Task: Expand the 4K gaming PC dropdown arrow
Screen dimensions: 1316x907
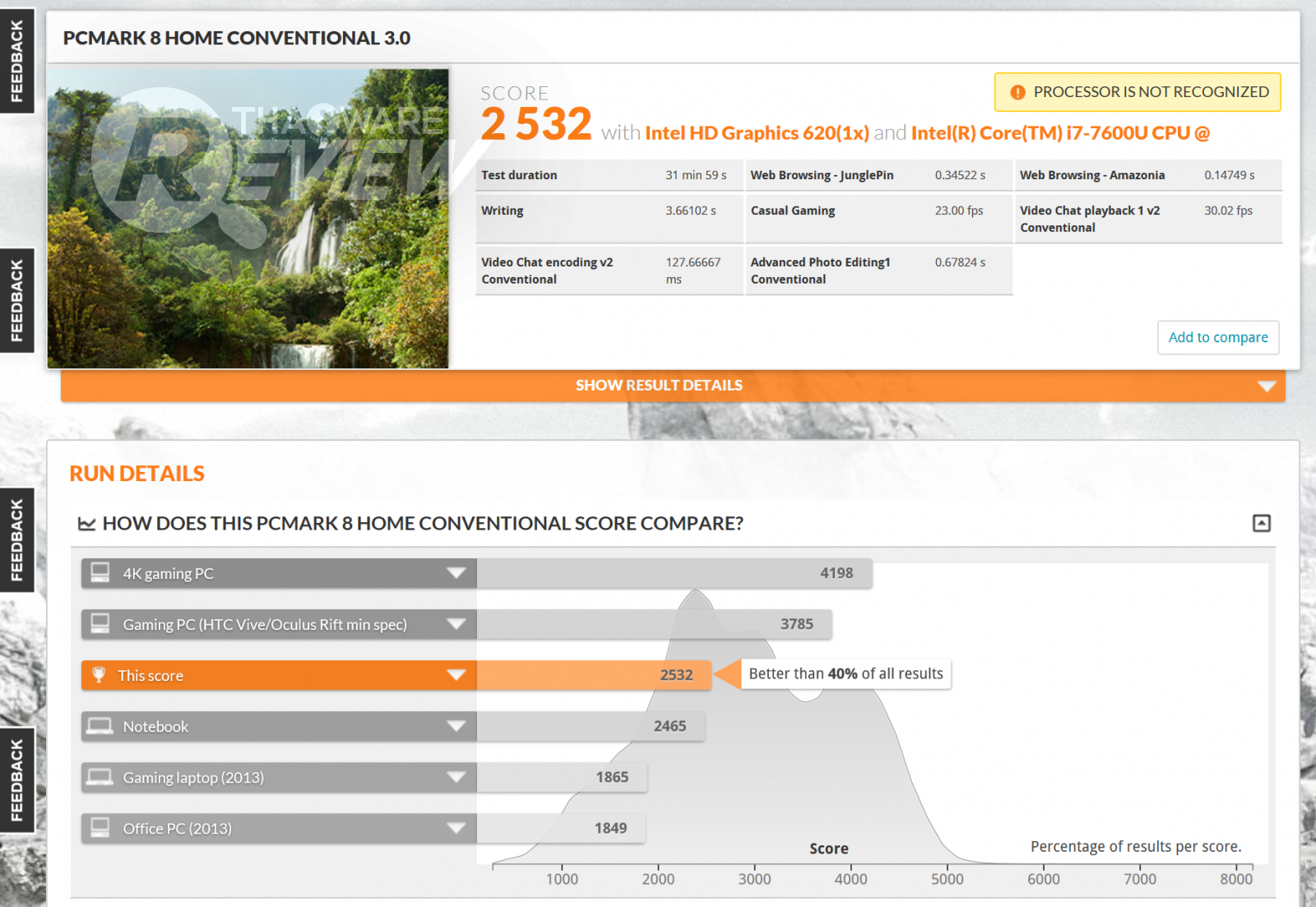Action: coord(456,573)
